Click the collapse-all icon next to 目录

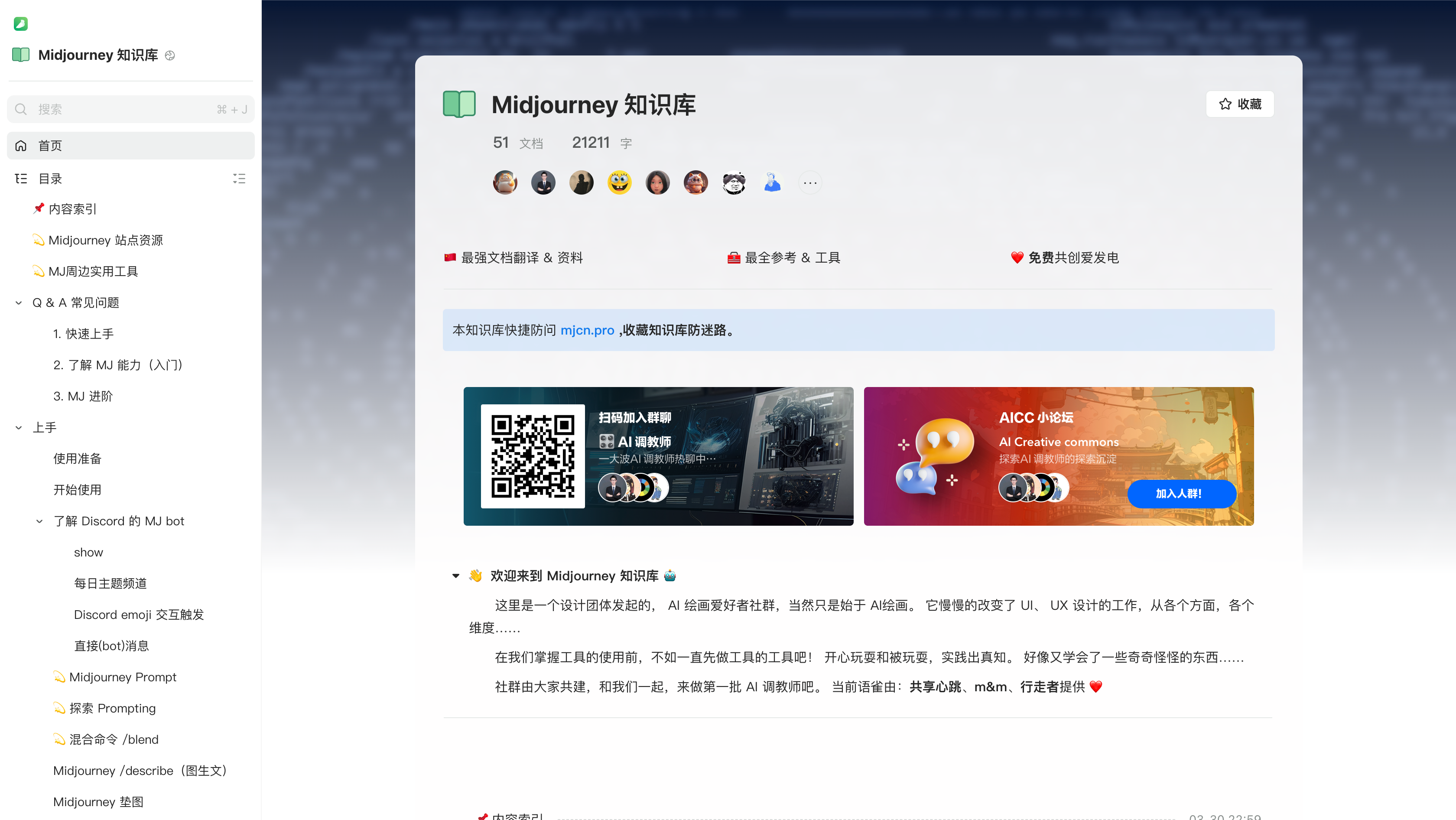tap(239, 179)
